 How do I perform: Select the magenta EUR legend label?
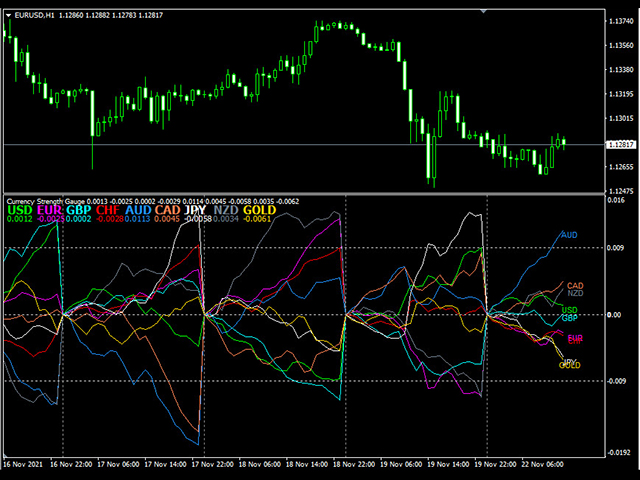pos(49,211)
